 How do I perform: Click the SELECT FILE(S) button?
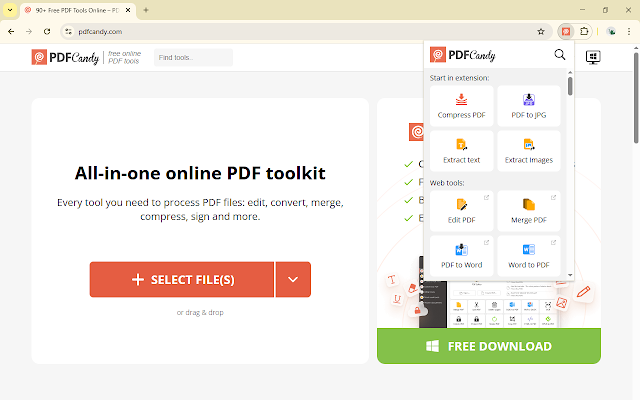(x=182, y=280)
